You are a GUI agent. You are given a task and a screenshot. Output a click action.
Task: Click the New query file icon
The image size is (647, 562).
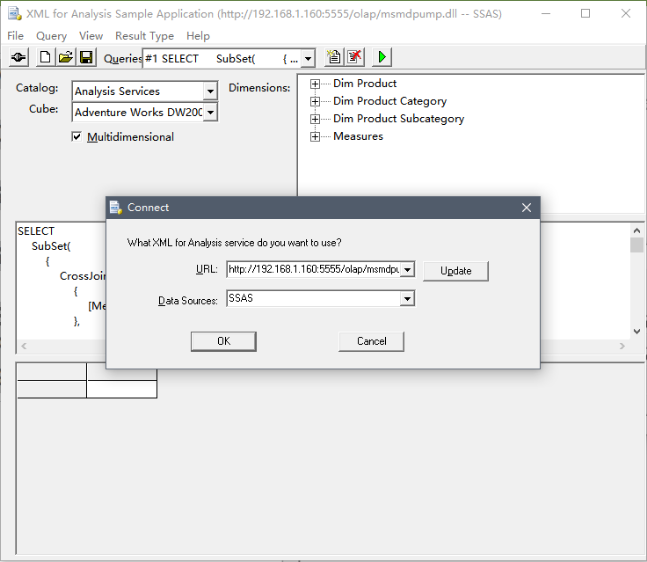click(46, 58)
